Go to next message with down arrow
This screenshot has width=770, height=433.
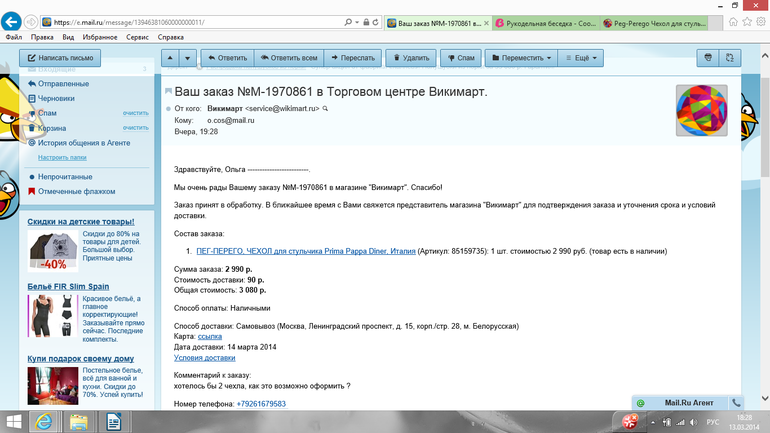pyautogui.click(x=188, y=58)
